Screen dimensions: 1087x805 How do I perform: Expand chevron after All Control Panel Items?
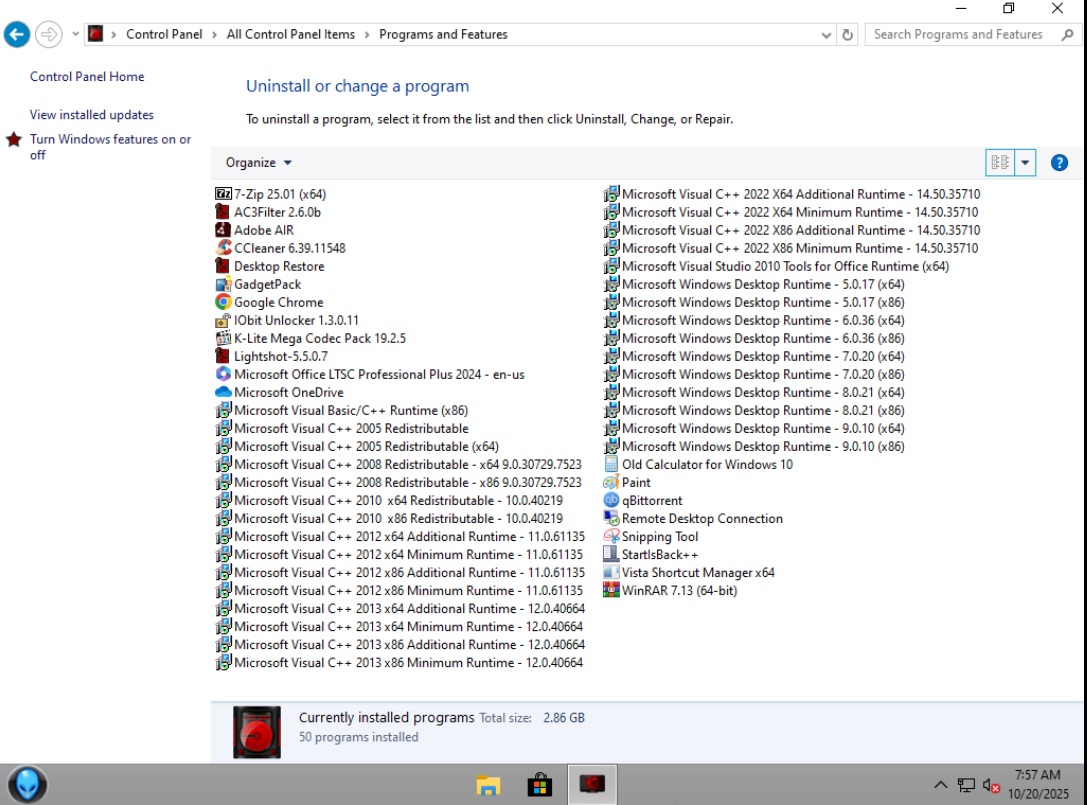point(367,35)
